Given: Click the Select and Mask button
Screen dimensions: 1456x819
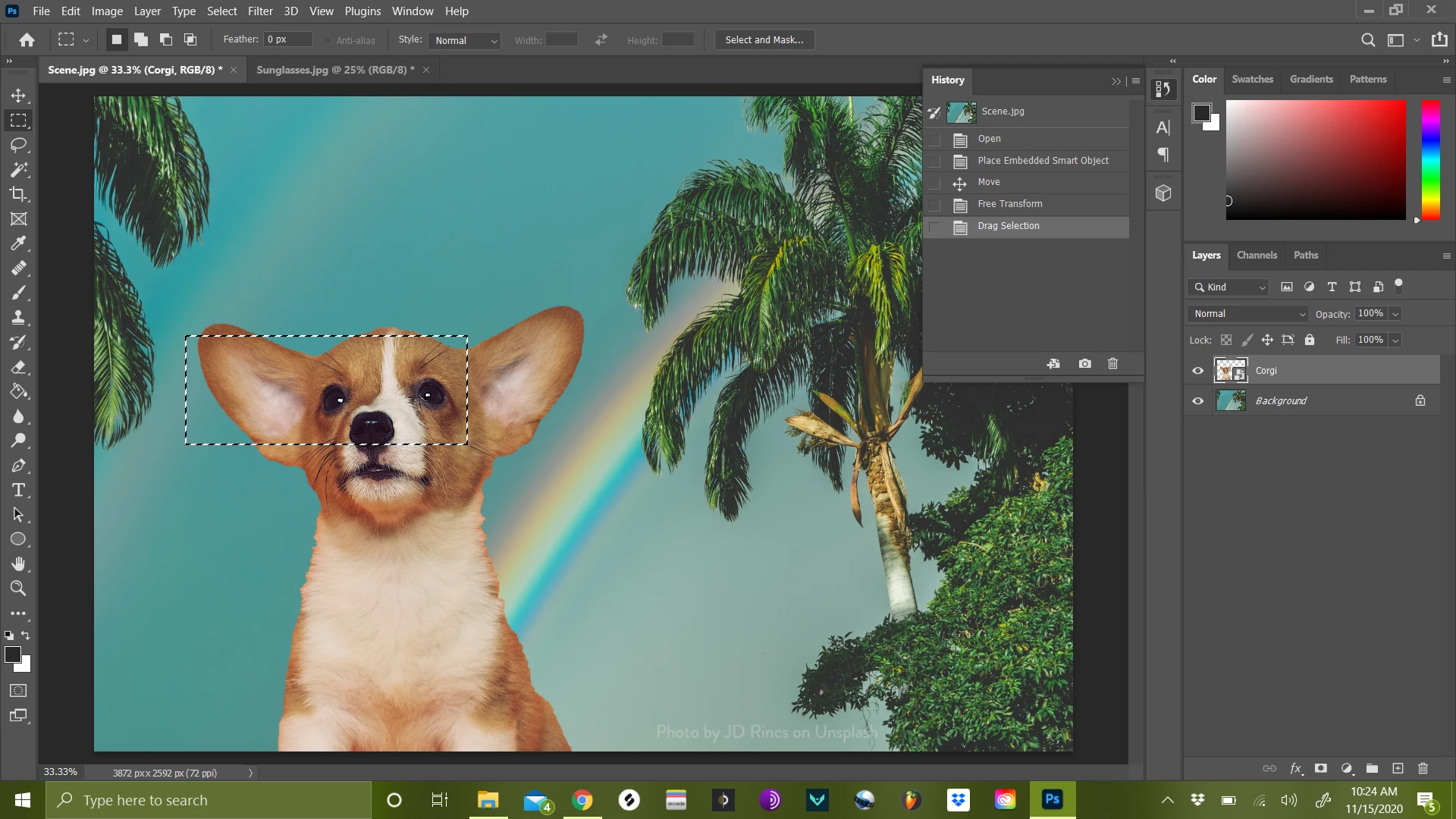Looking at the screenshot, I should tap(764, 40).
